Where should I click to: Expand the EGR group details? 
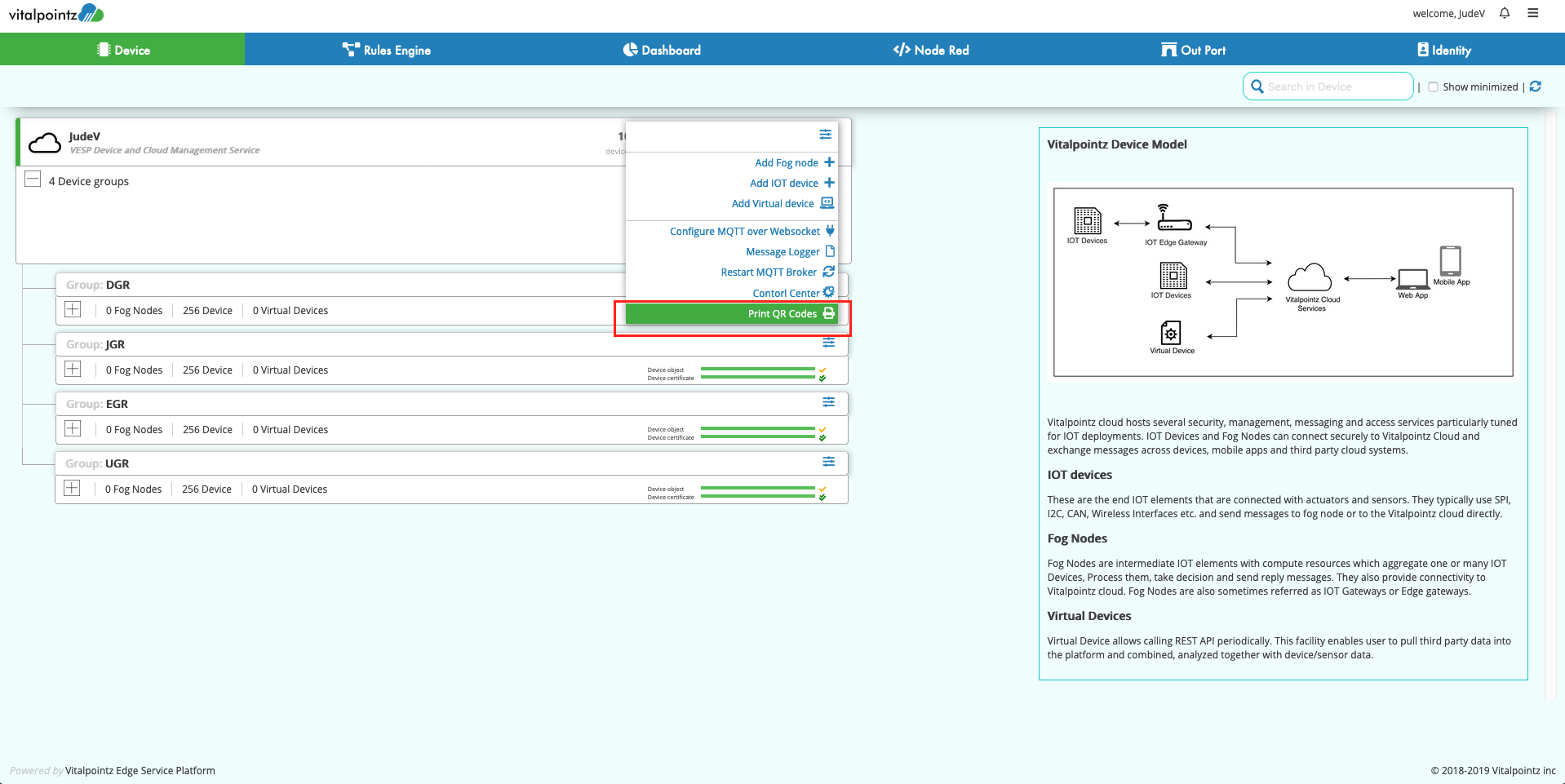(73, 428)
